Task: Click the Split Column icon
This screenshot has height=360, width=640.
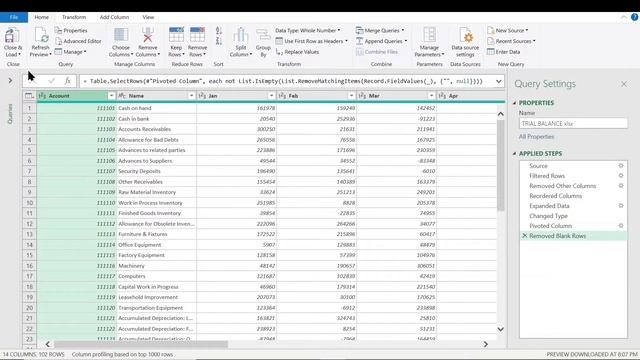Action: pos(241,35)
